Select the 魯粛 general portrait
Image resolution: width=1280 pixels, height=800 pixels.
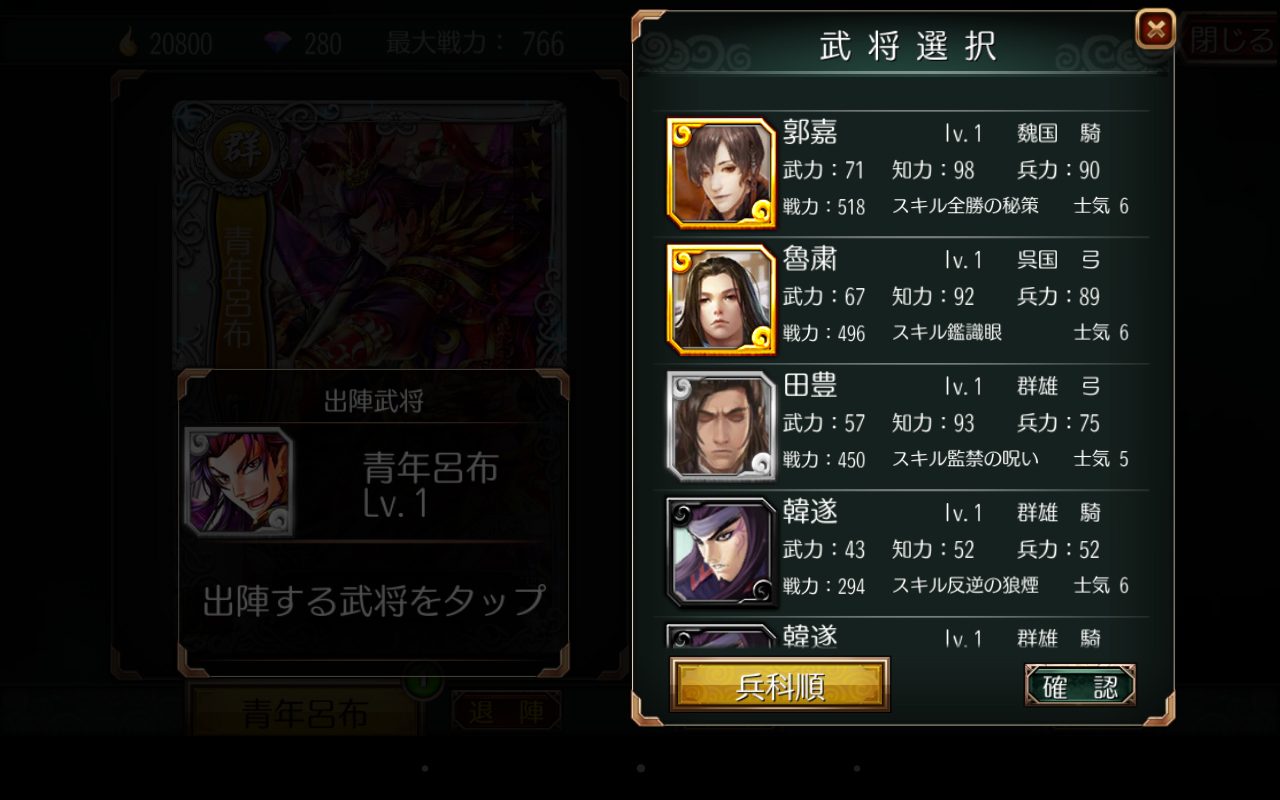tap(721, 299)
